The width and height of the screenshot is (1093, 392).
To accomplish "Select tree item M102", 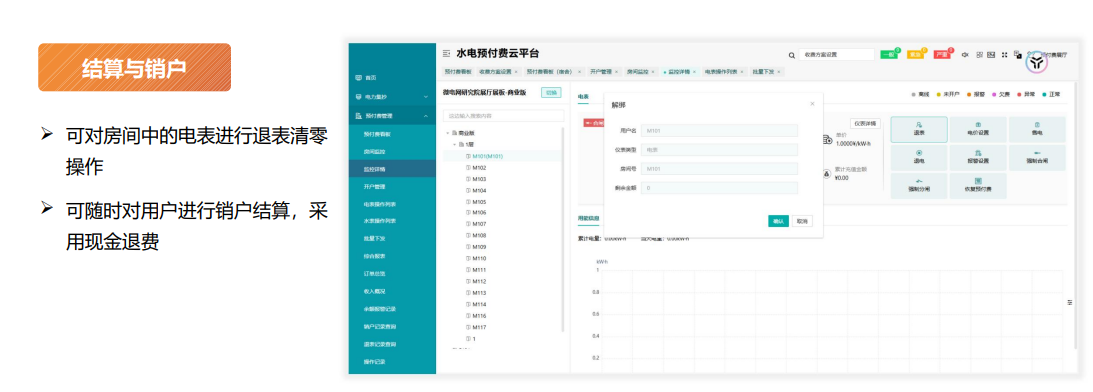I will coord(479,168).
